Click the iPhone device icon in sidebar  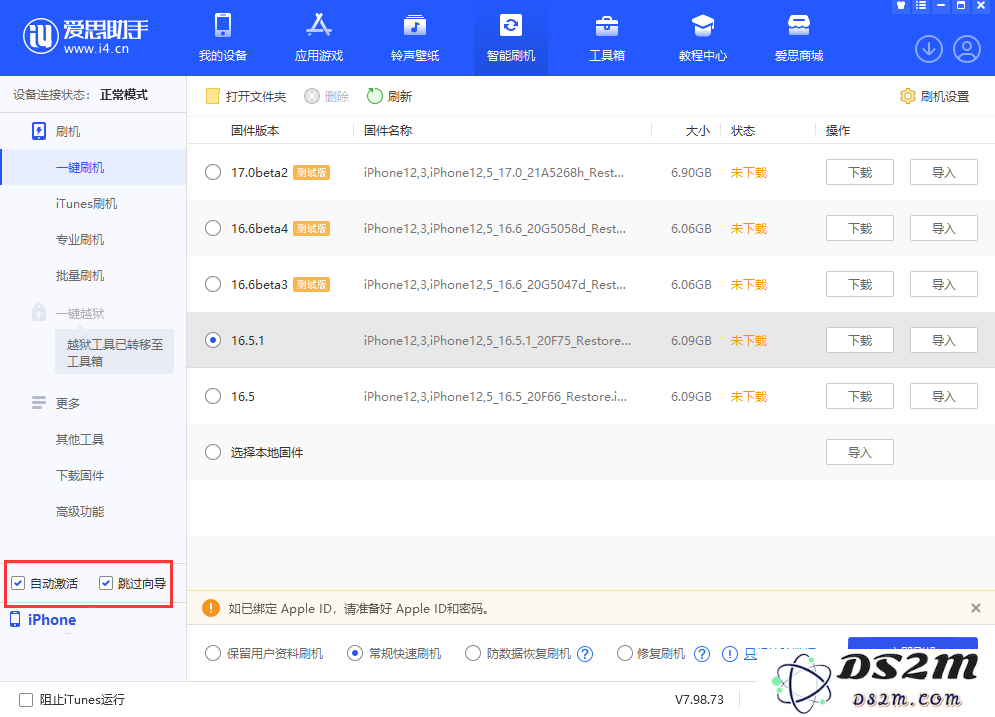pos(15,619)
